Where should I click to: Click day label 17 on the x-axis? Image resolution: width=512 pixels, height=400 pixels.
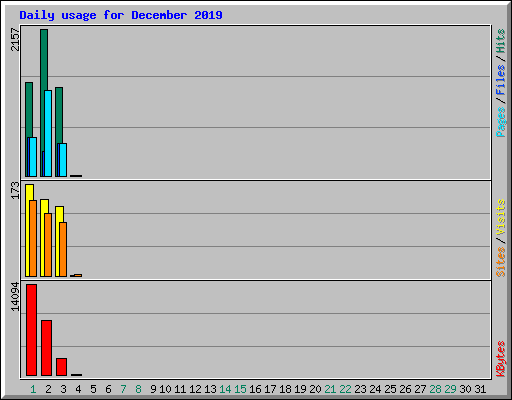[x=270, y=389]
